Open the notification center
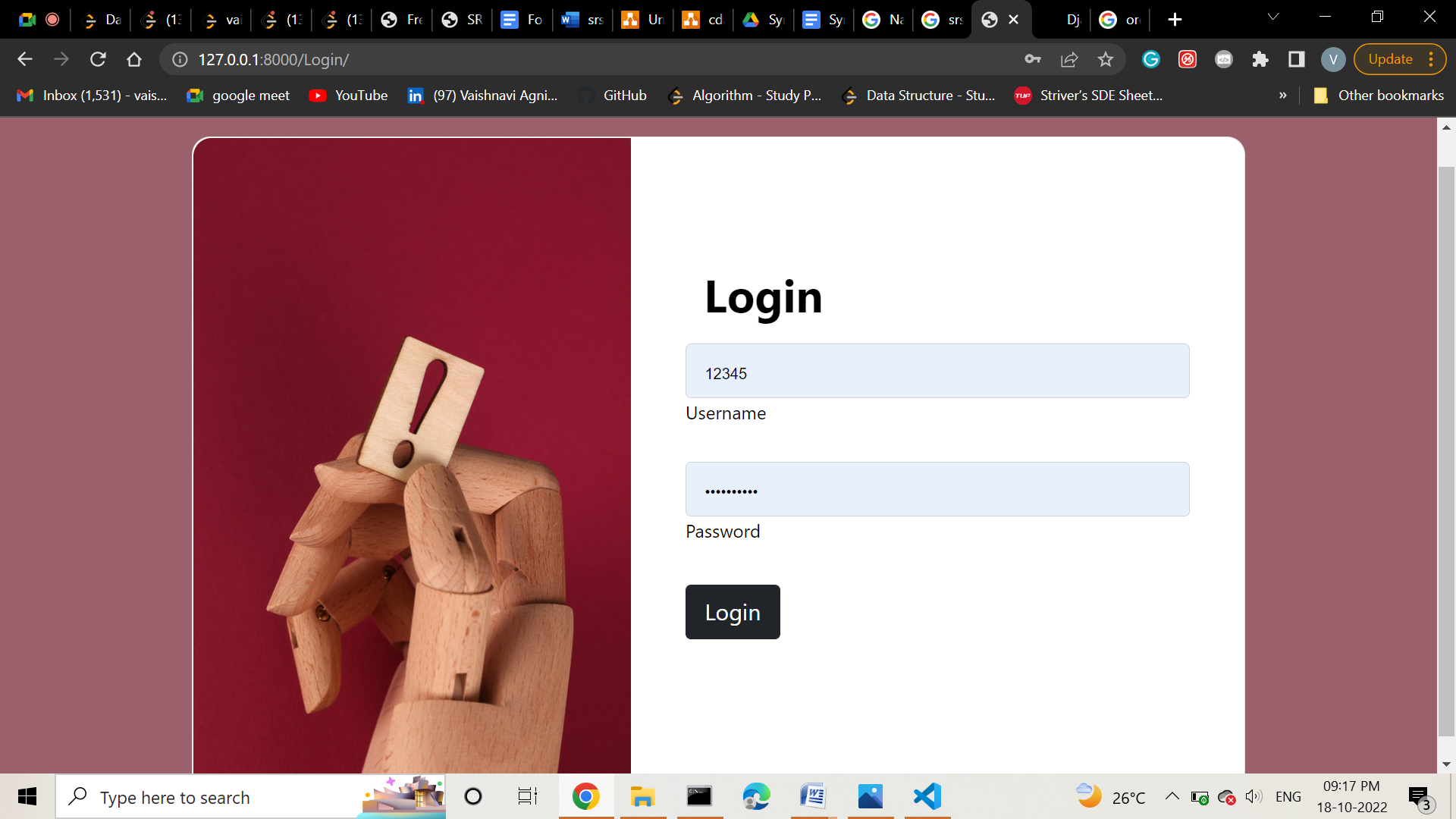Screen dimensions: 1456x819 tap(1421, 798)
